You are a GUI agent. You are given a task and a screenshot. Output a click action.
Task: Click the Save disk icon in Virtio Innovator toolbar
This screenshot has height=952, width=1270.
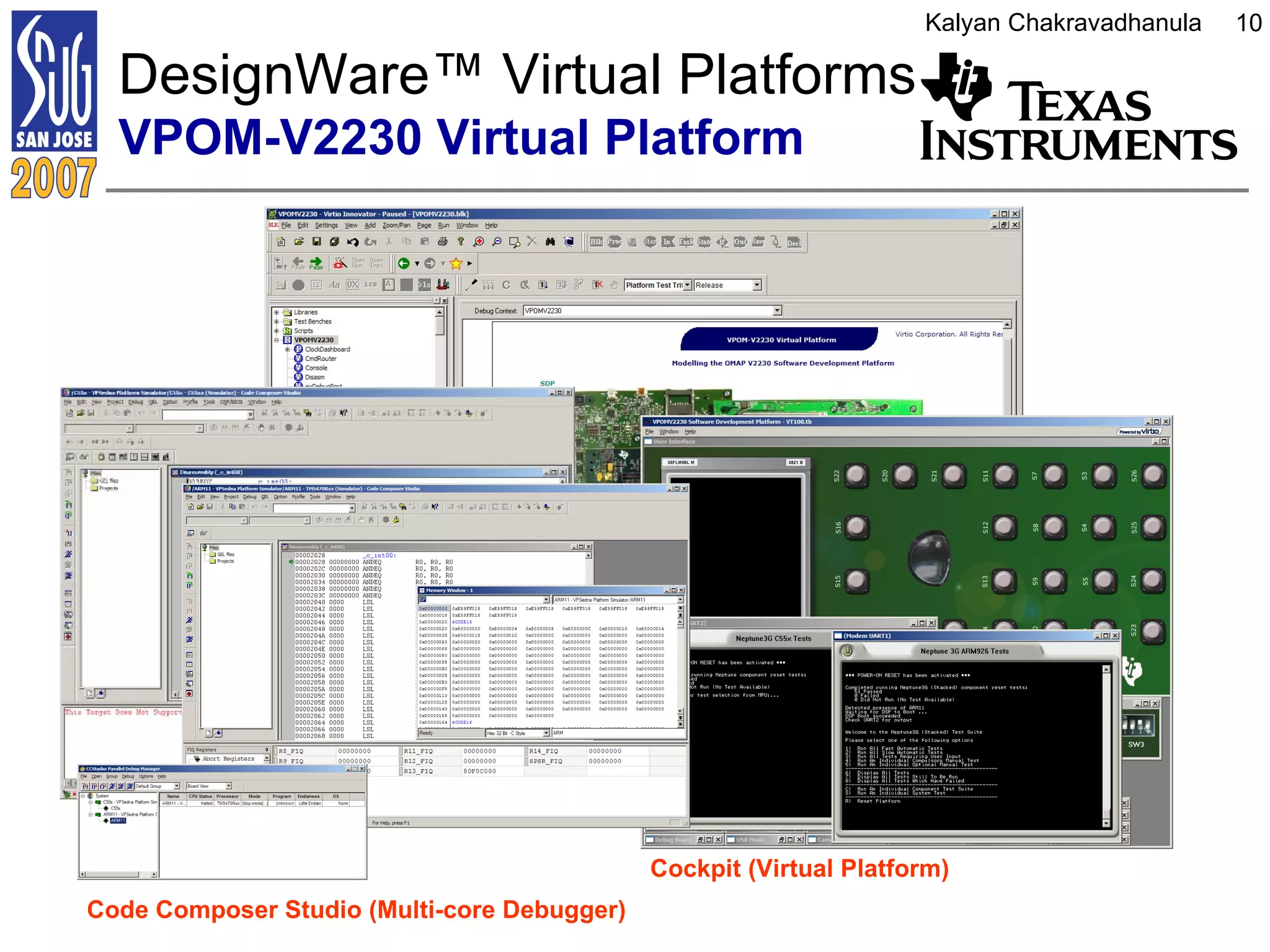[317, 242]
